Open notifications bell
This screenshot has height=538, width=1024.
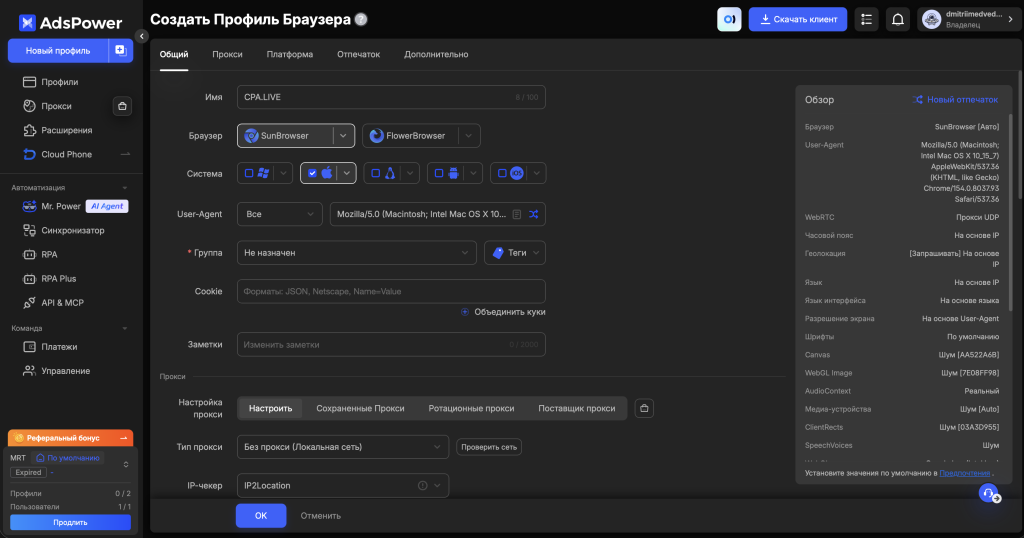point(898,19)
